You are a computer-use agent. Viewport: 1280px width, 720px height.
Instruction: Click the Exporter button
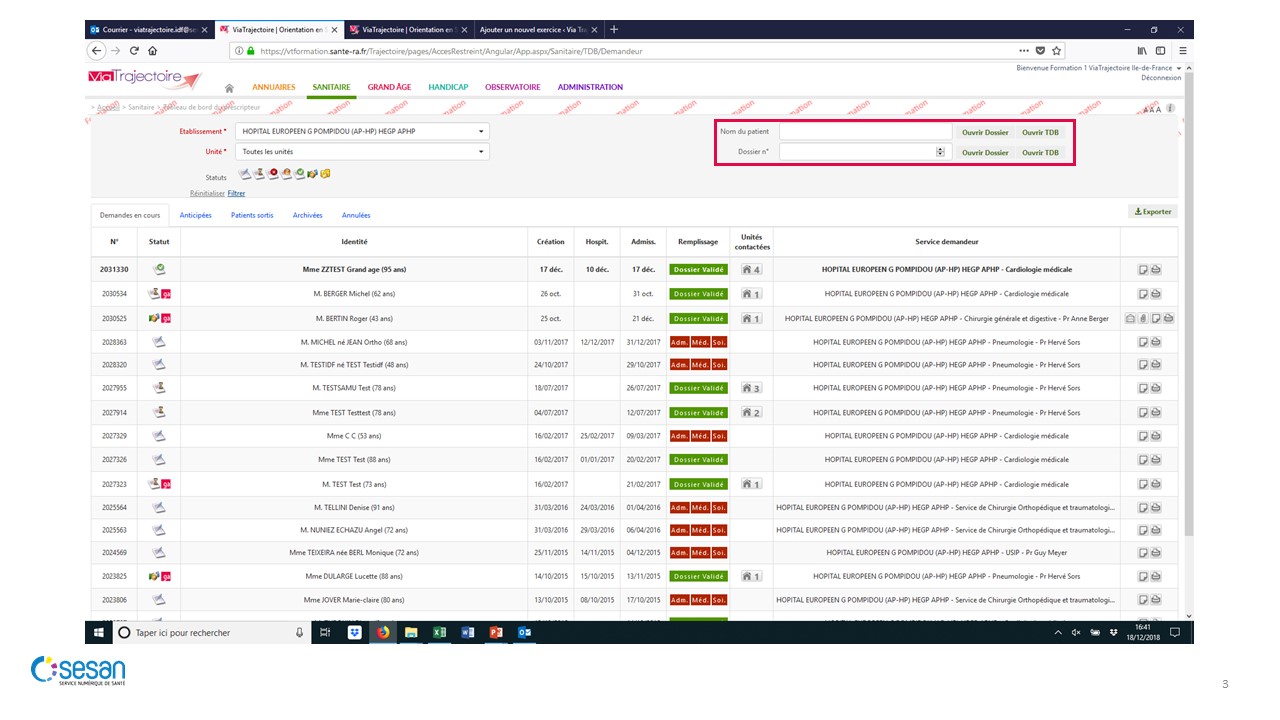[x=1152, y=212]
